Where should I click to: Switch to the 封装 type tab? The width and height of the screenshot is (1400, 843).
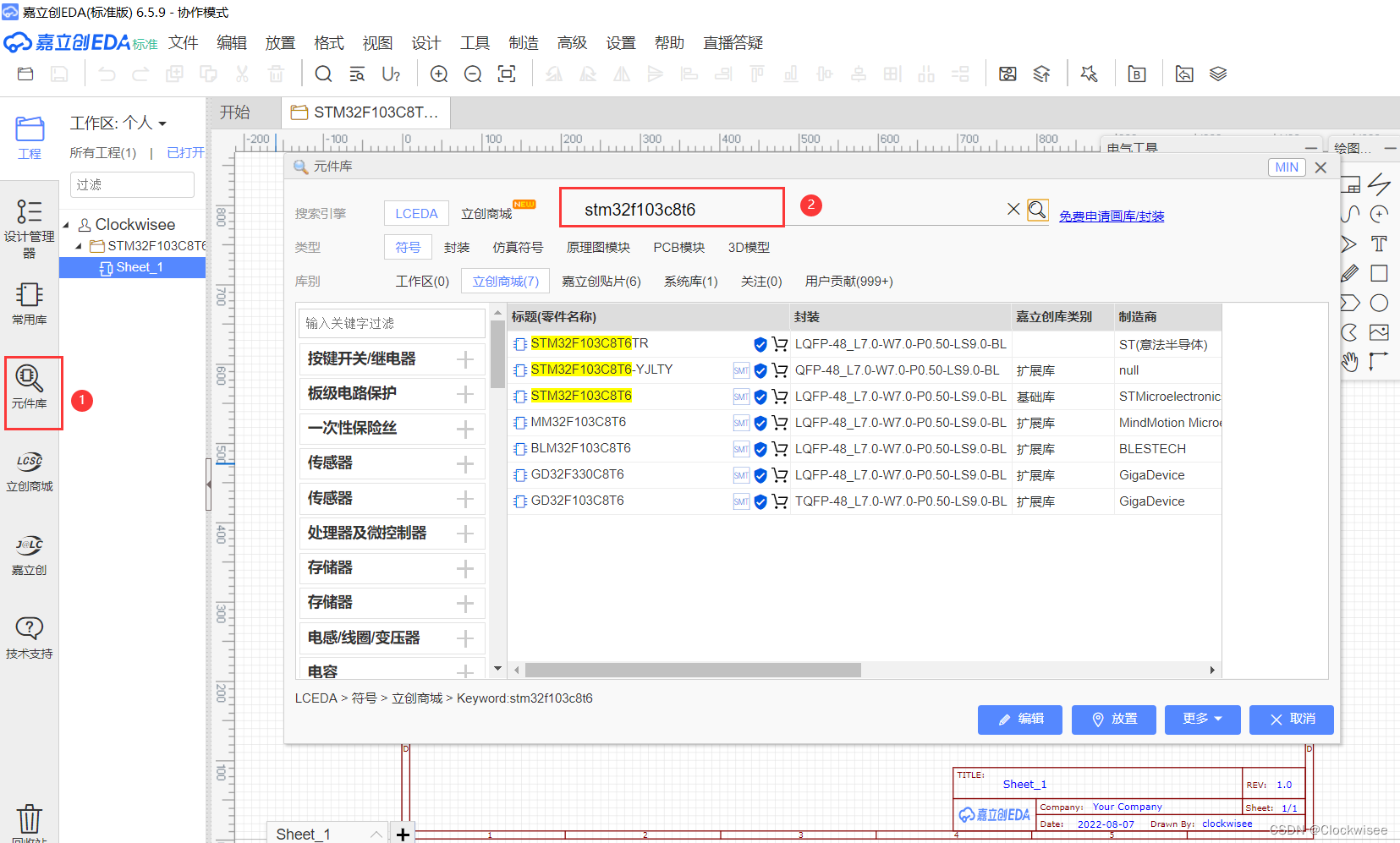click(x=457, y=248)
